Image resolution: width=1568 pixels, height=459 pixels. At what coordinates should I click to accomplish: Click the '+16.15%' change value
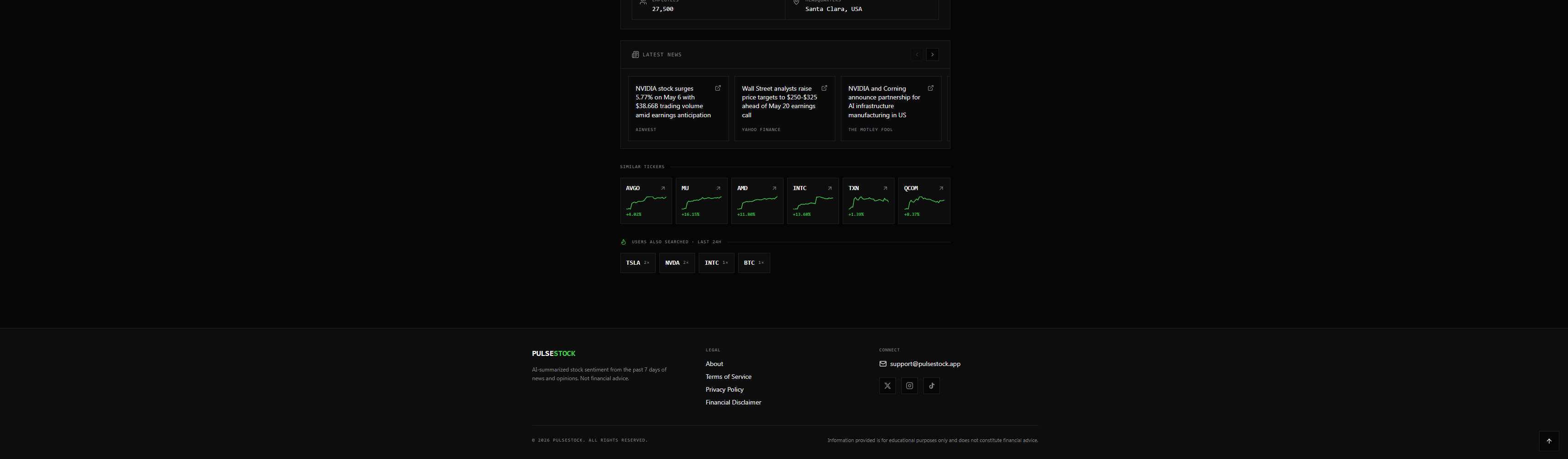pyautogui.click(x=690, y=214)
